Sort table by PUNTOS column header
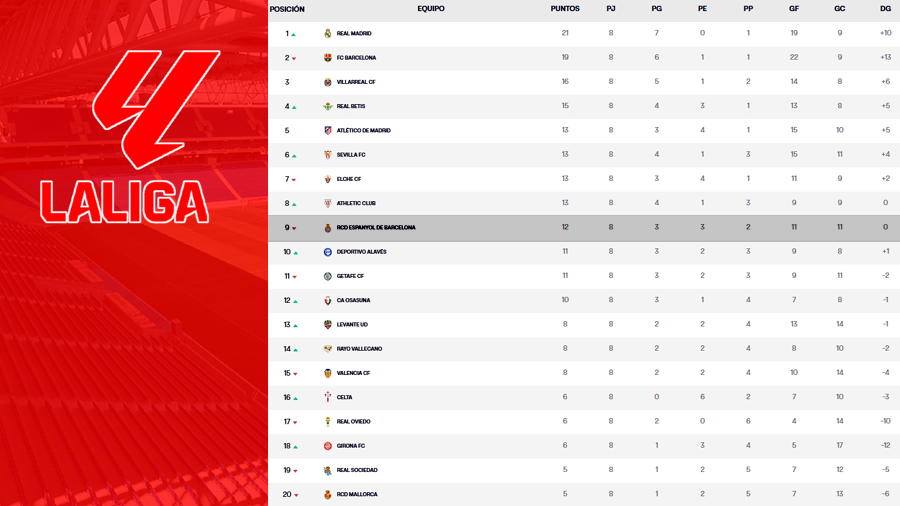Viewport: 900px width, 506px height. 565,9
